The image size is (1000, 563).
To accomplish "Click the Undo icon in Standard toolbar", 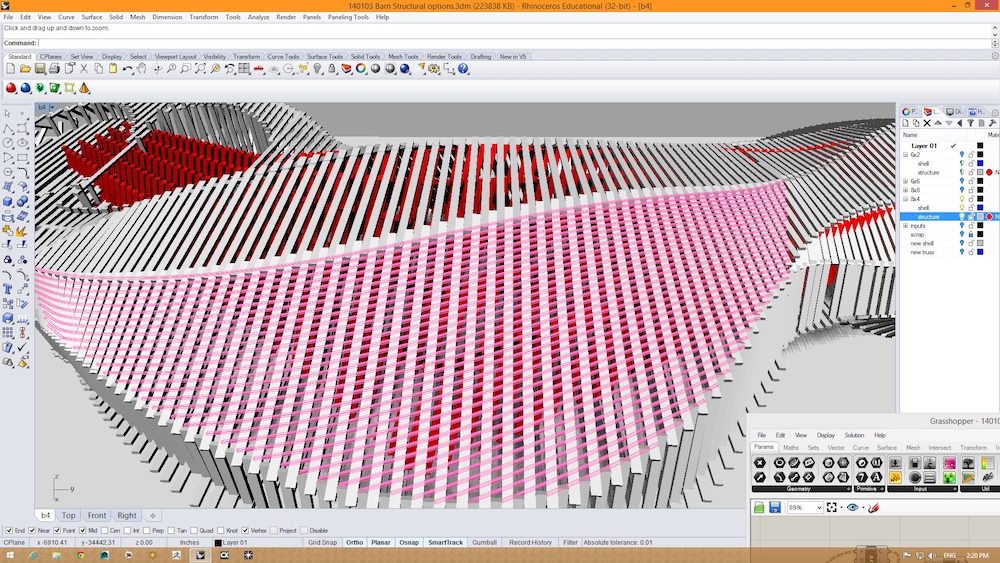I will tap(128, 69).
